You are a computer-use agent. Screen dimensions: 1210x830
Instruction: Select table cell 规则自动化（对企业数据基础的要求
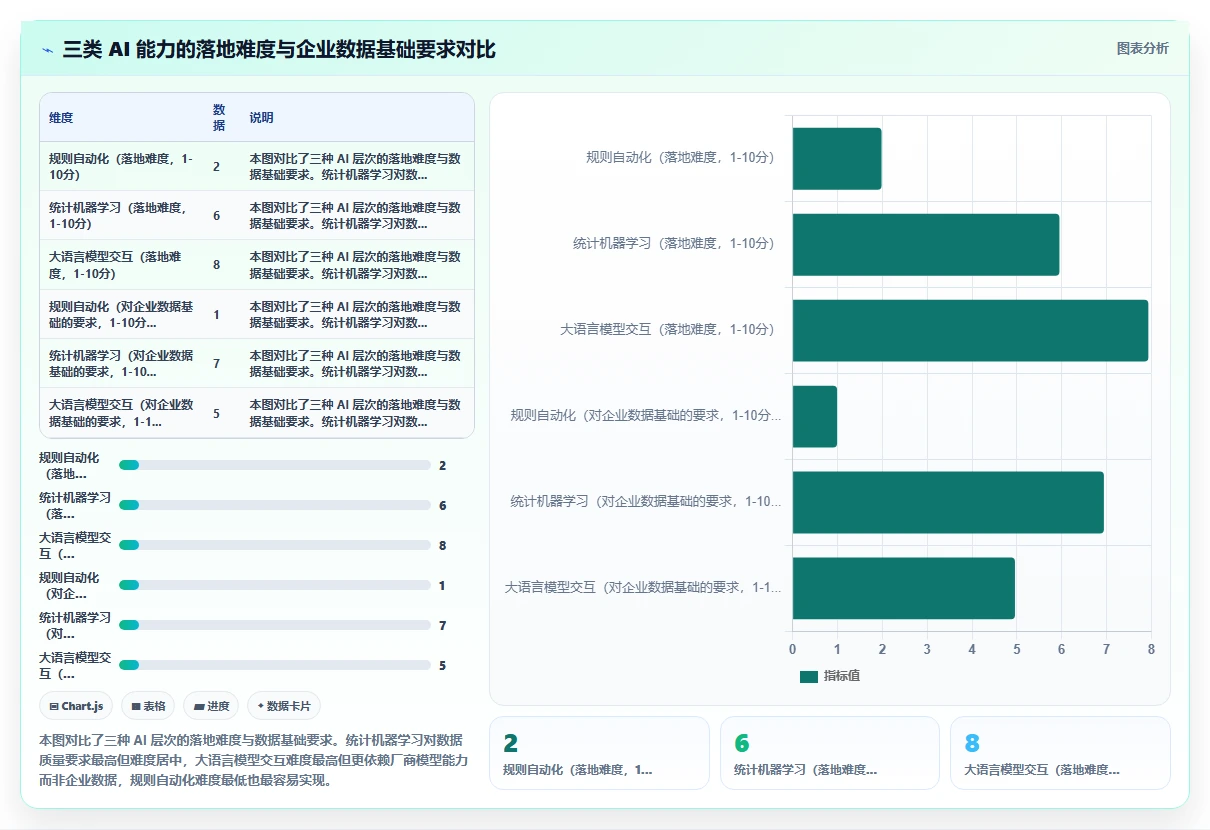(x=122, y=314)
